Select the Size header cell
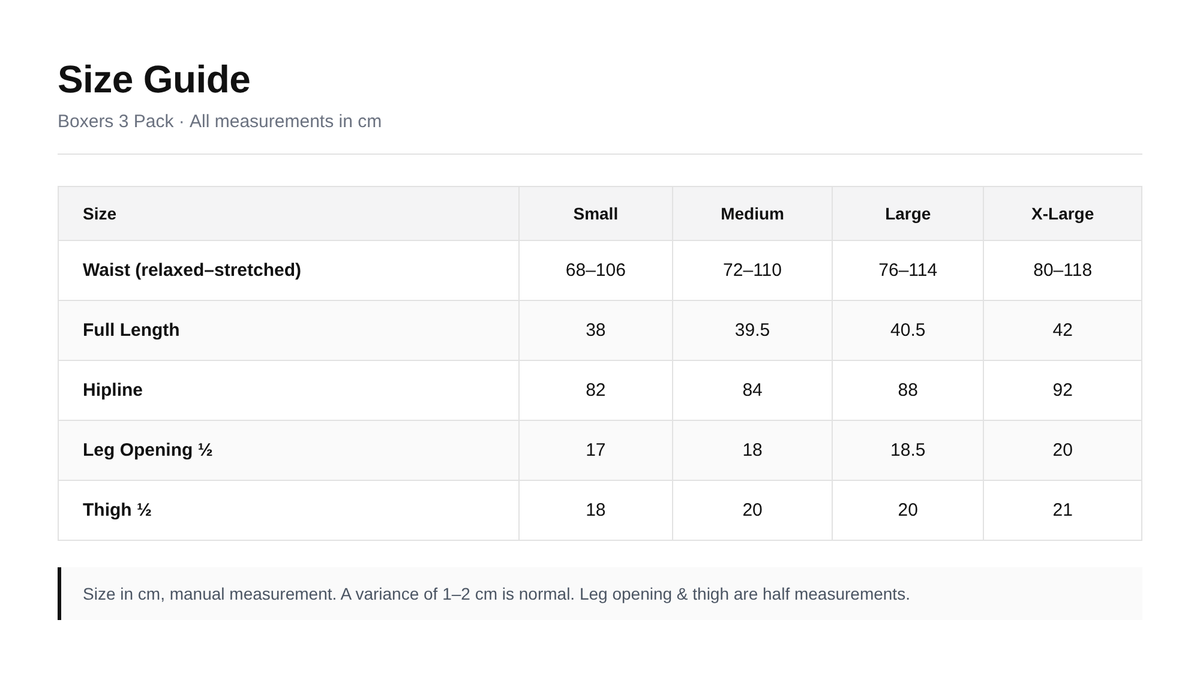 pos(288,214)
